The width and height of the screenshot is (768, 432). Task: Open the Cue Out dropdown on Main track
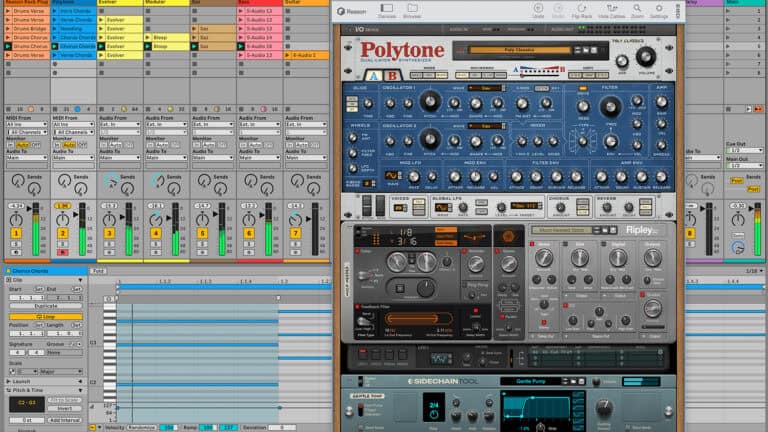[744, 150]
